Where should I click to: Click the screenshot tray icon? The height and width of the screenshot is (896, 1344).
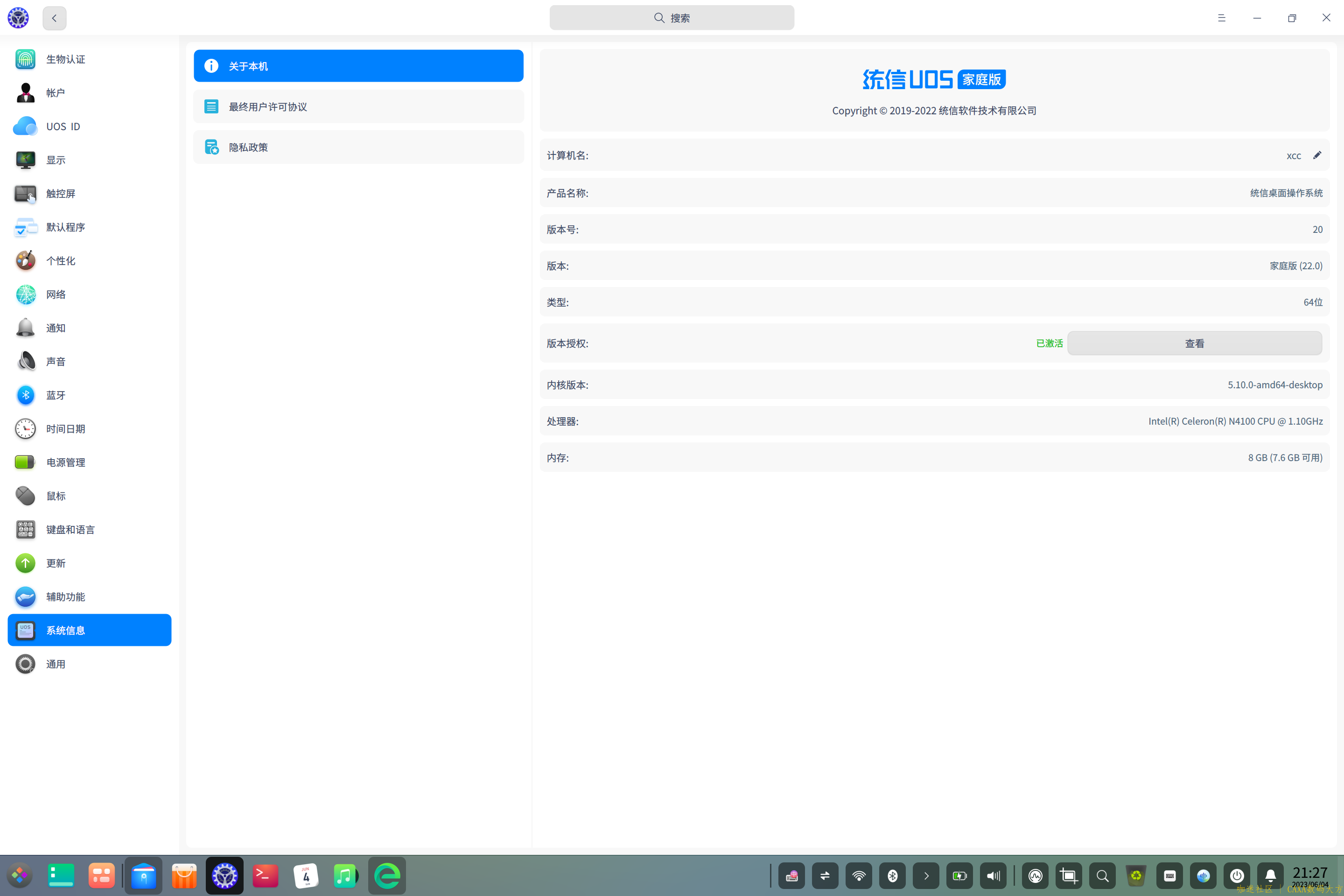click(1069, 876)
